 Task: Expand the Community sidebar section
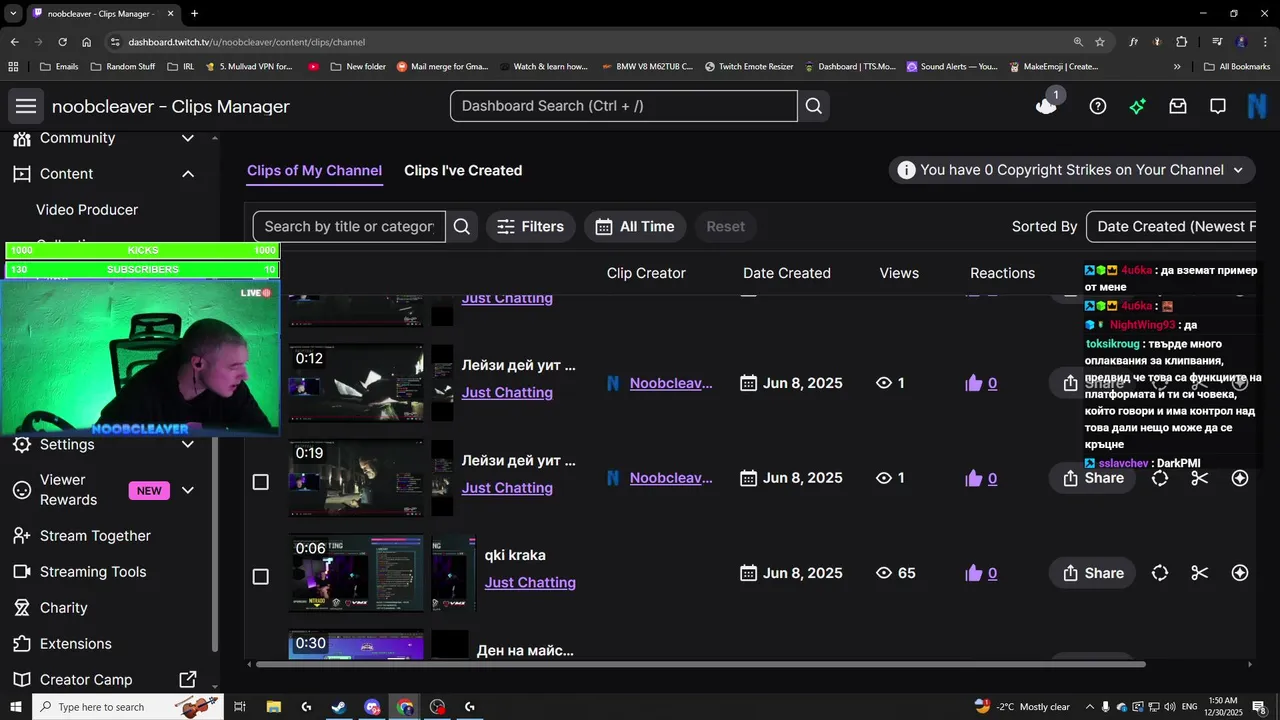click(187, 138)
